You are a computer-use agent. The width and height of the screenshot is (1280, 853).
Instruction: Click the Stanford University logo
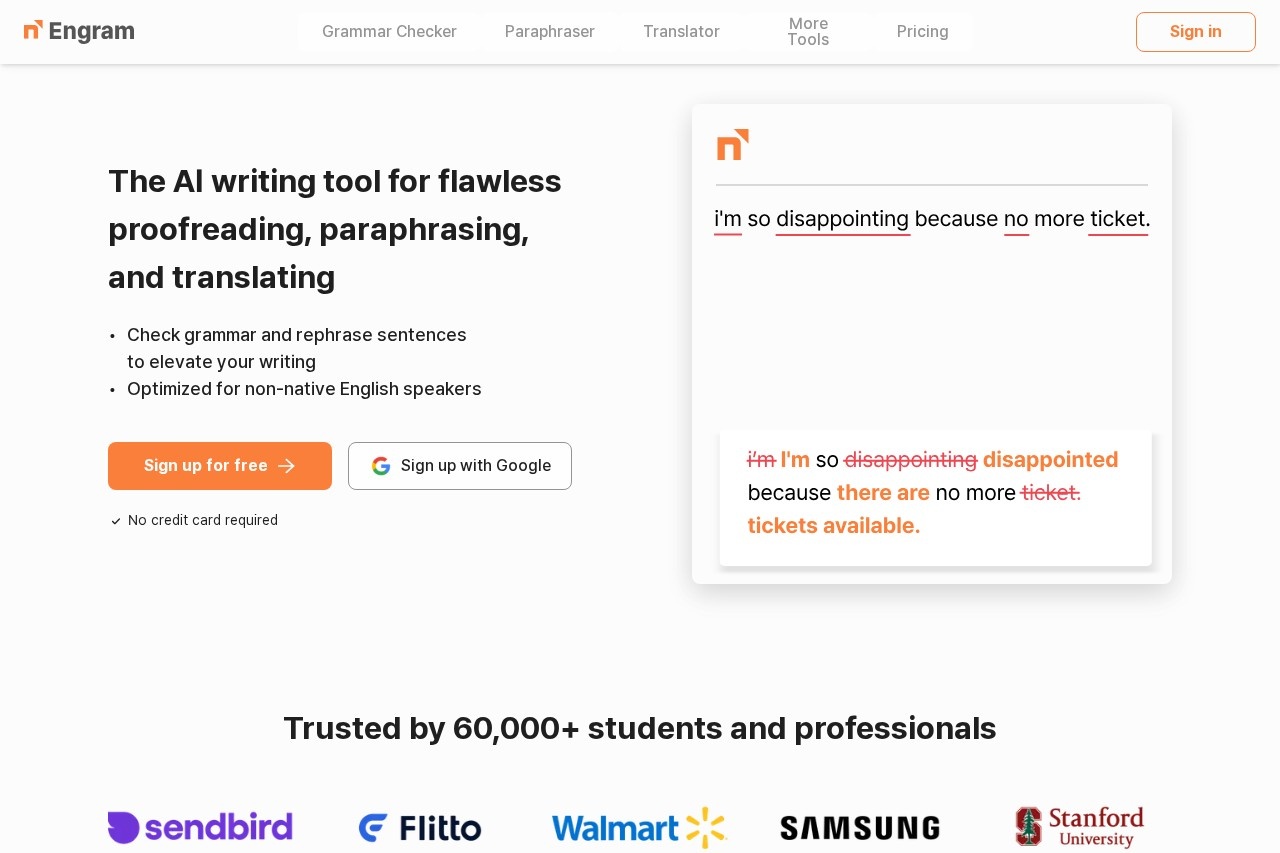(x=1079, y=827)
